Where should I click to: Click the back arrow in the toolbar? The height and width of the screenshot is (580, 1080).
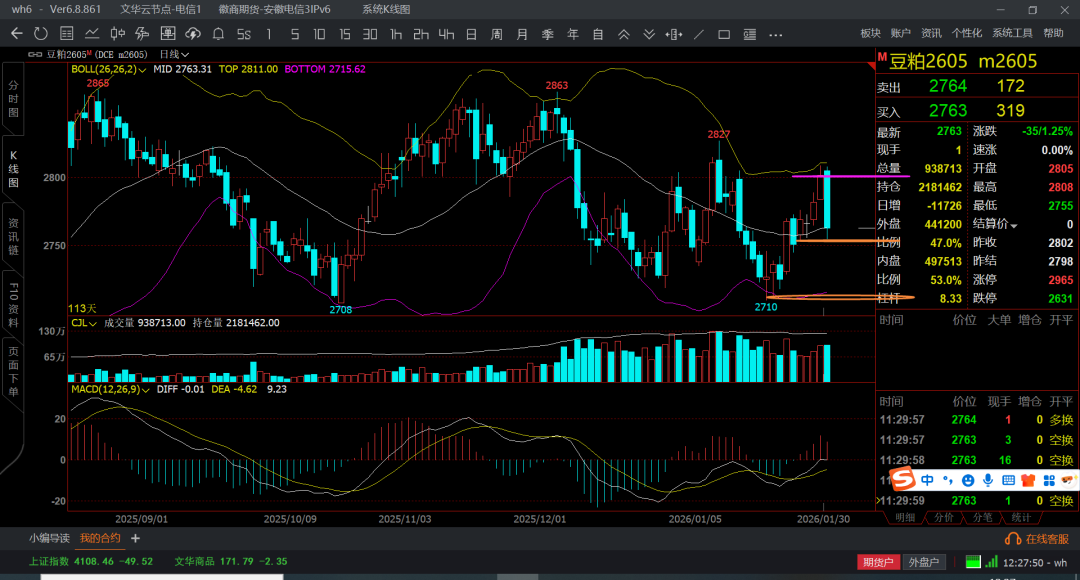16,34
